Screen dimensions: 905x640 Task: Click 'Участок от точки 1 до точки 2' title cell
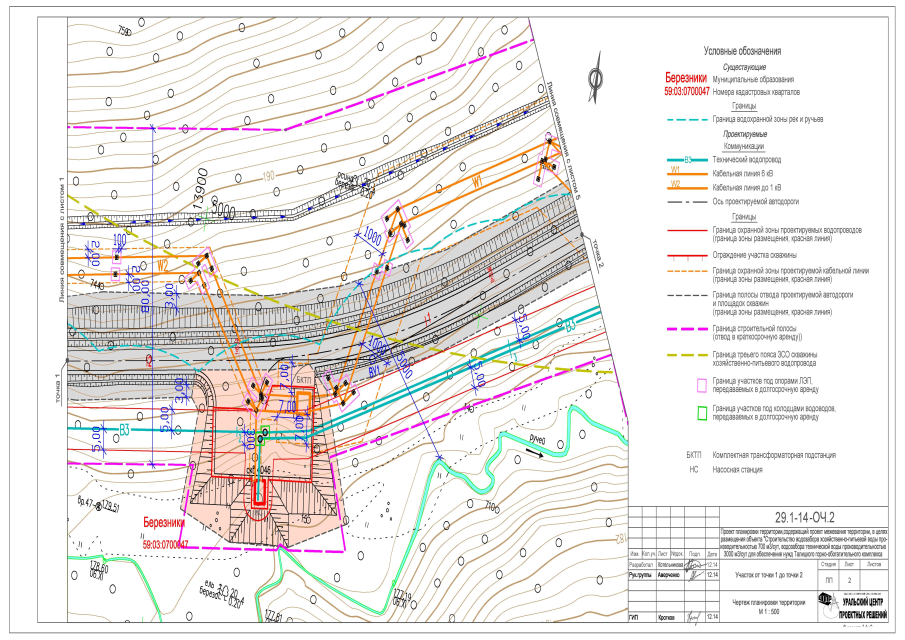click(767, 575)
